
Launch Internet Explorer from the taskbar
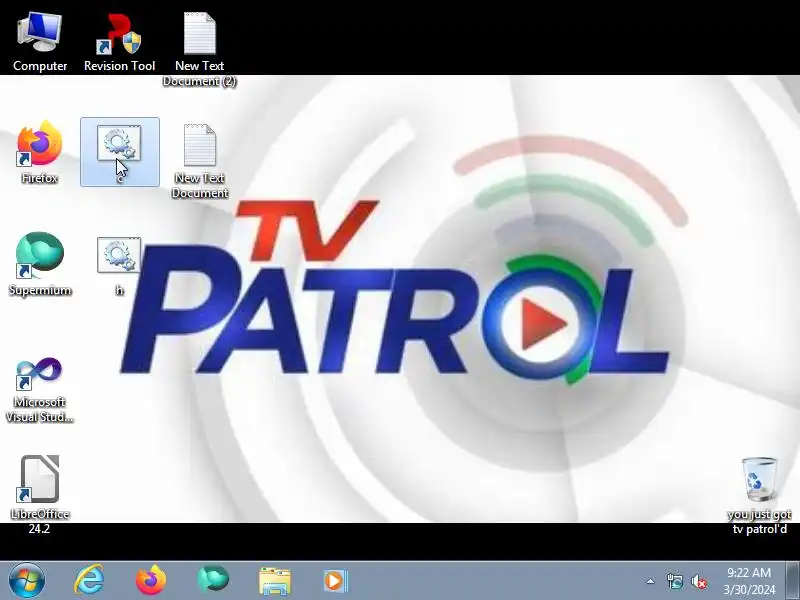(89, 581)
